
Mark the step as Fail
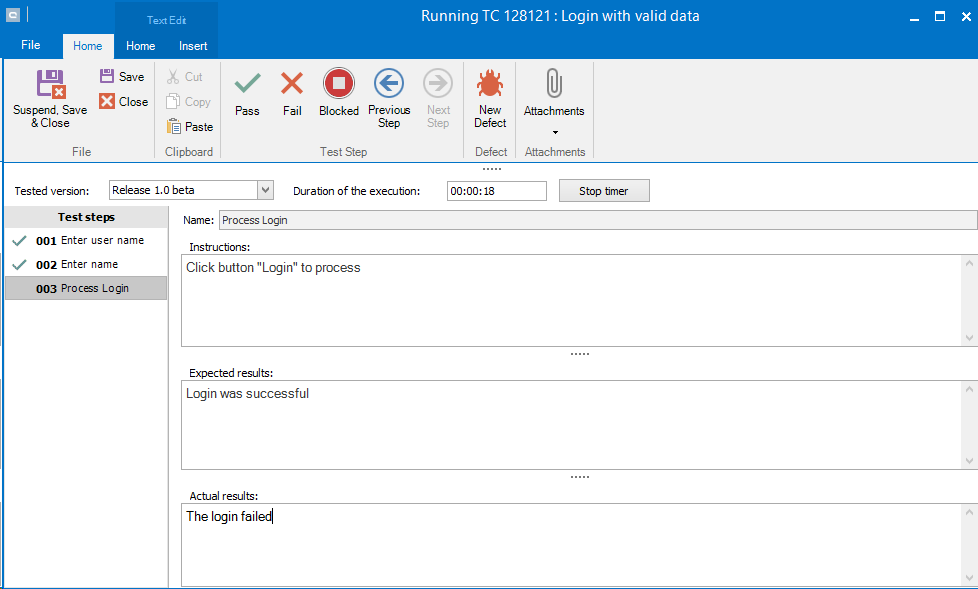[292, 84]
